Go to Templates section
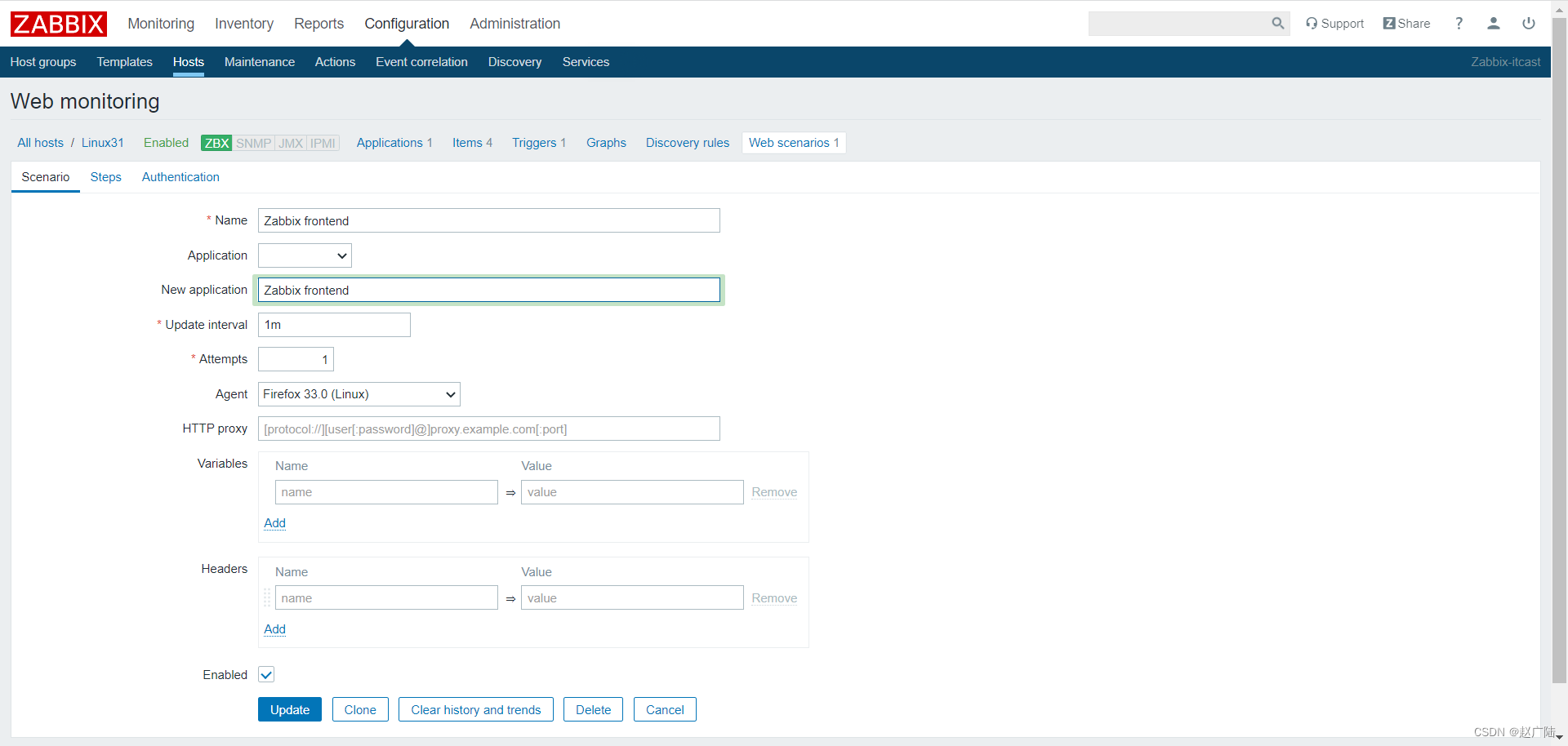This screenshot has height=746, width=1568. coord(124,62)
